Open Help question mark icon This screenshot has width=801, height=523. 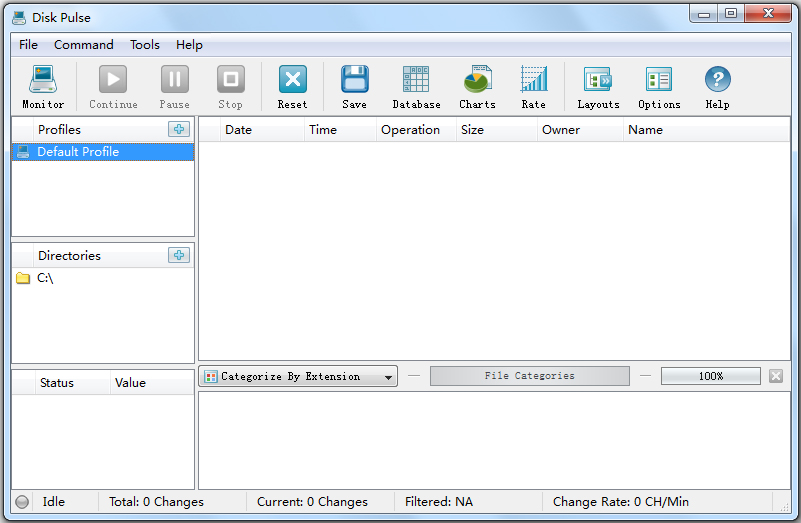717,87
